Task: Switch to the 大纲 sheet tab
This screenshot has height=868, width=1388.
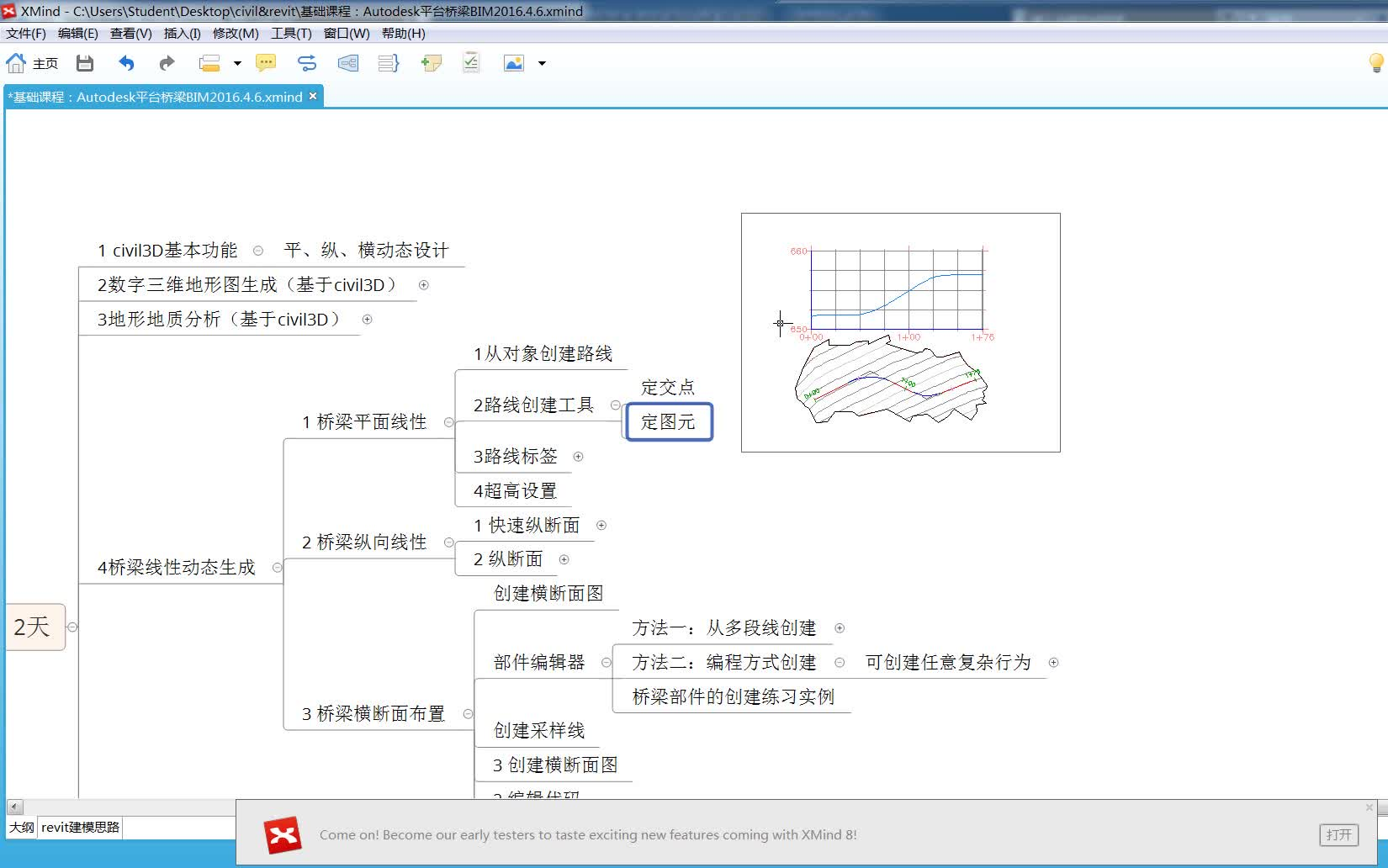Action: pos(22,827)
